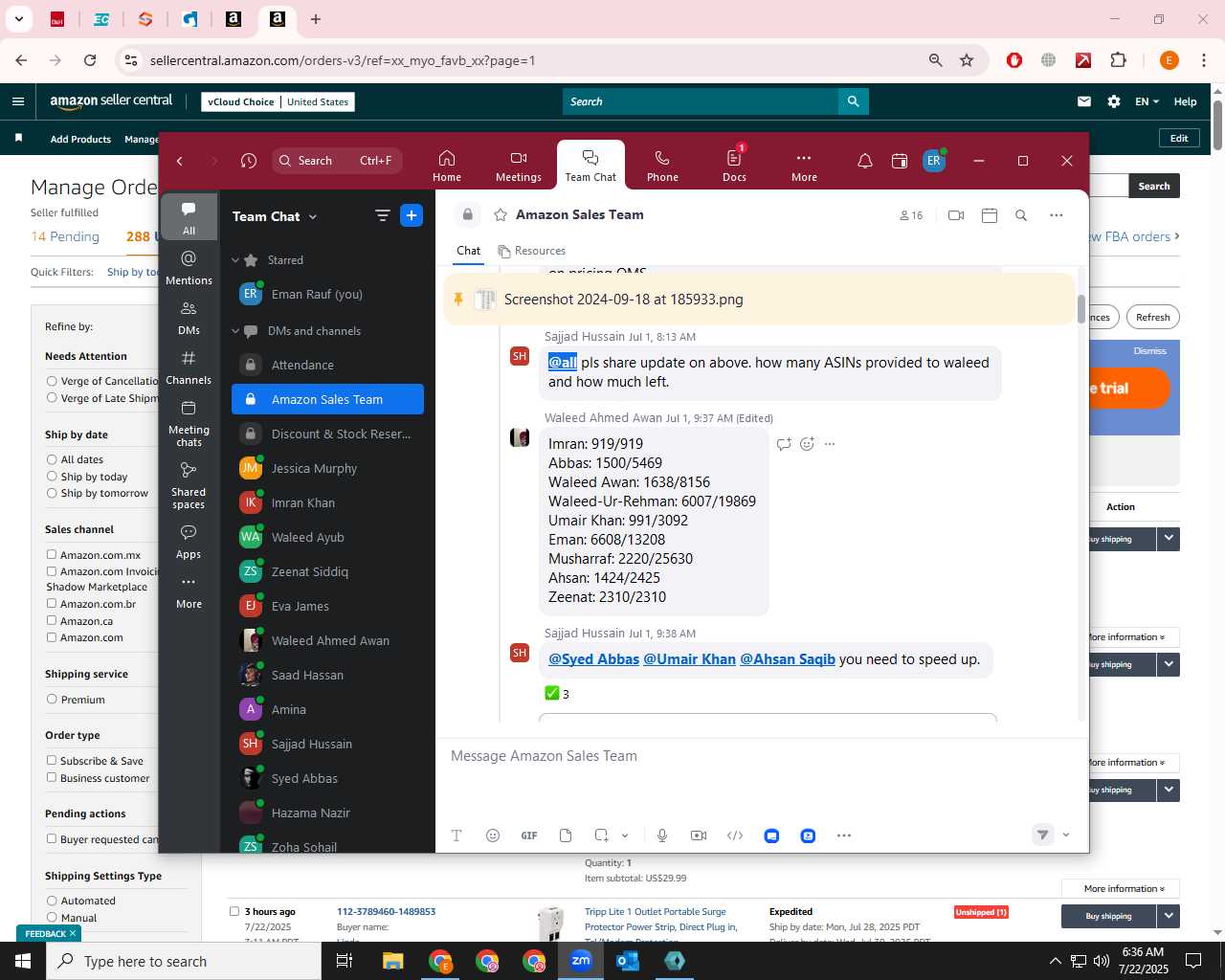
Task: Click the ER profile avatar in Zoom
Action: point(934,161)
